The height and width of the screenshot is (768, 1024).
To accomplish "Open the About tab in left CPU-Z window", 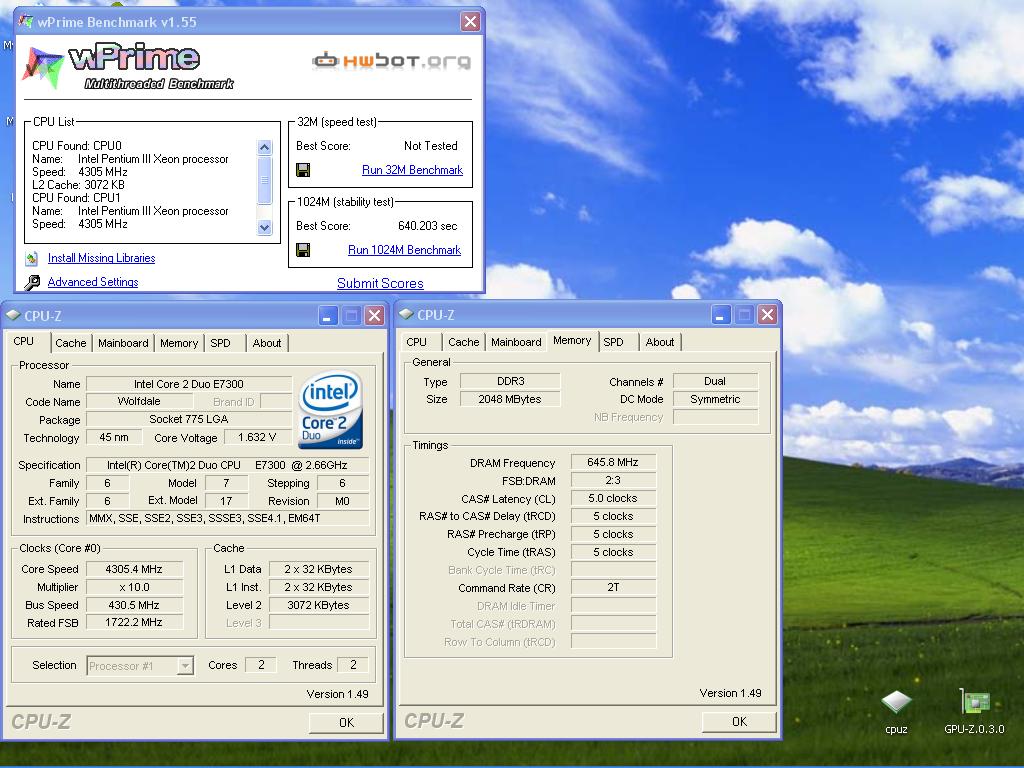I will point(267,344).
